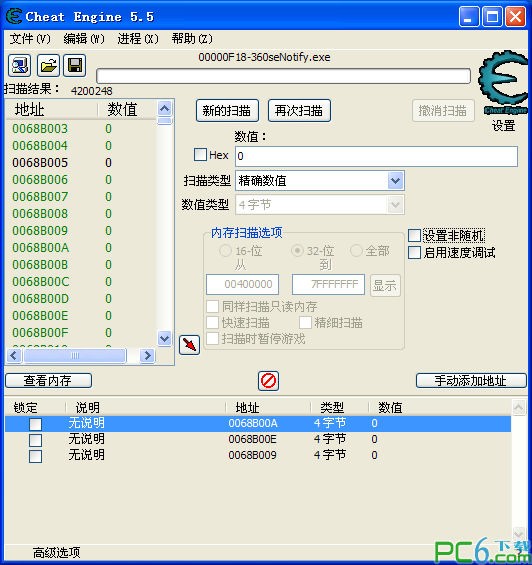
Task: Click the floppy disk save icon
Action: (75, 66)
